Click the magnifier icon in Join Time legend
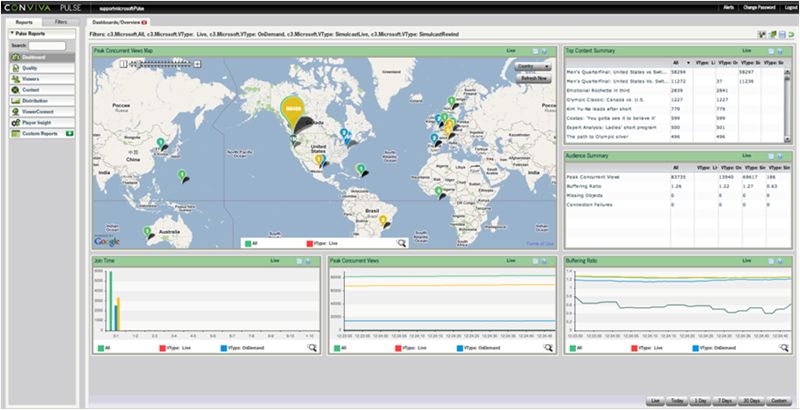Viewport: 800px width, 410px height. (312, 348)
